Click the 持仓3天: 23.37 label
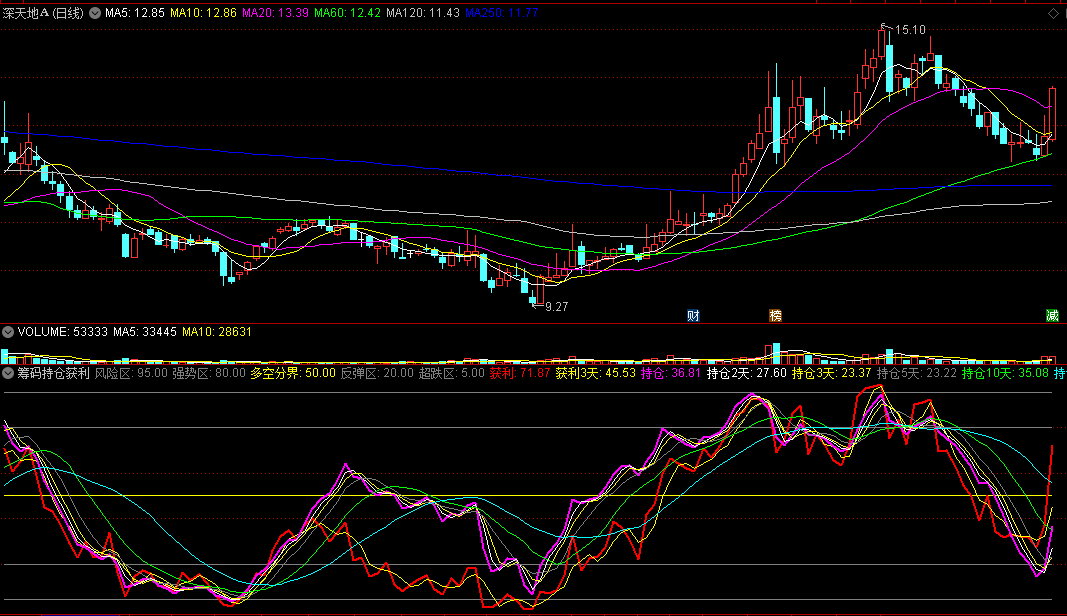Screen dimensions: 1067x616 832,373
